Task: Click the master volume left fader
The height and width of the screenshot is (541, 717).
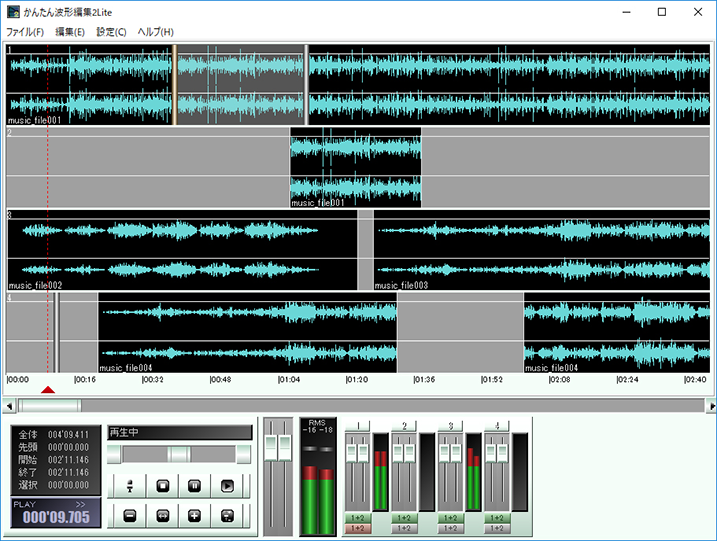Action: click(271, 448)
